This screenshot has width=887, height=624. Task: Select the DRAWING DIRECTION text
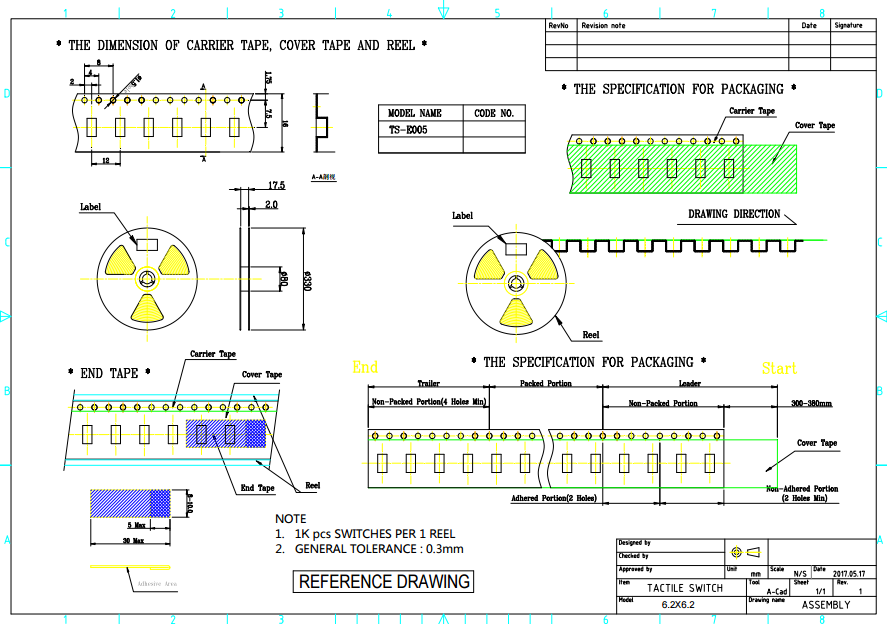point(734,214)
